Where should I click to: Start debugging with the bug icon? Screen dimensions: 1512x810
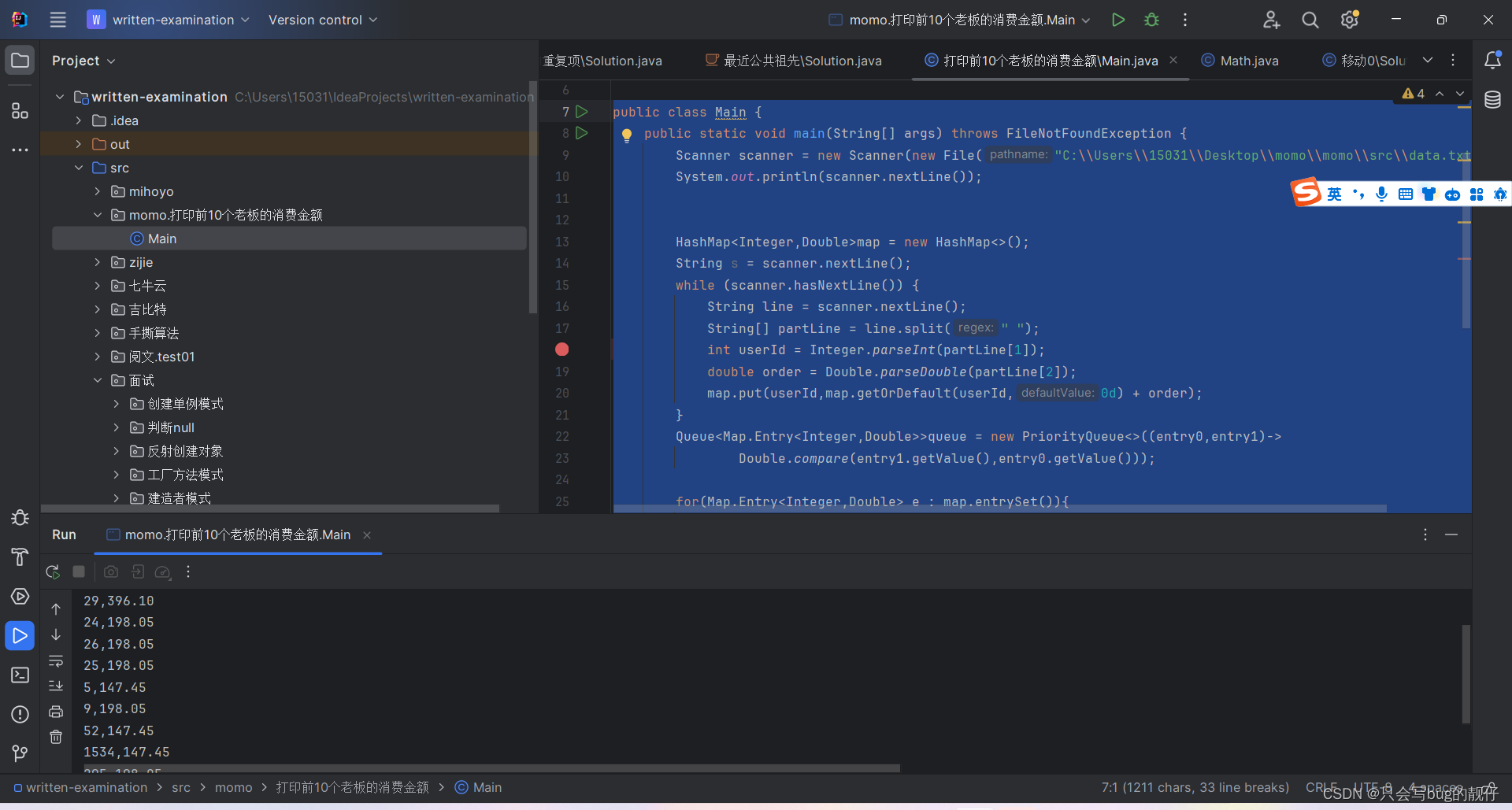click(x=1151, y=20)
